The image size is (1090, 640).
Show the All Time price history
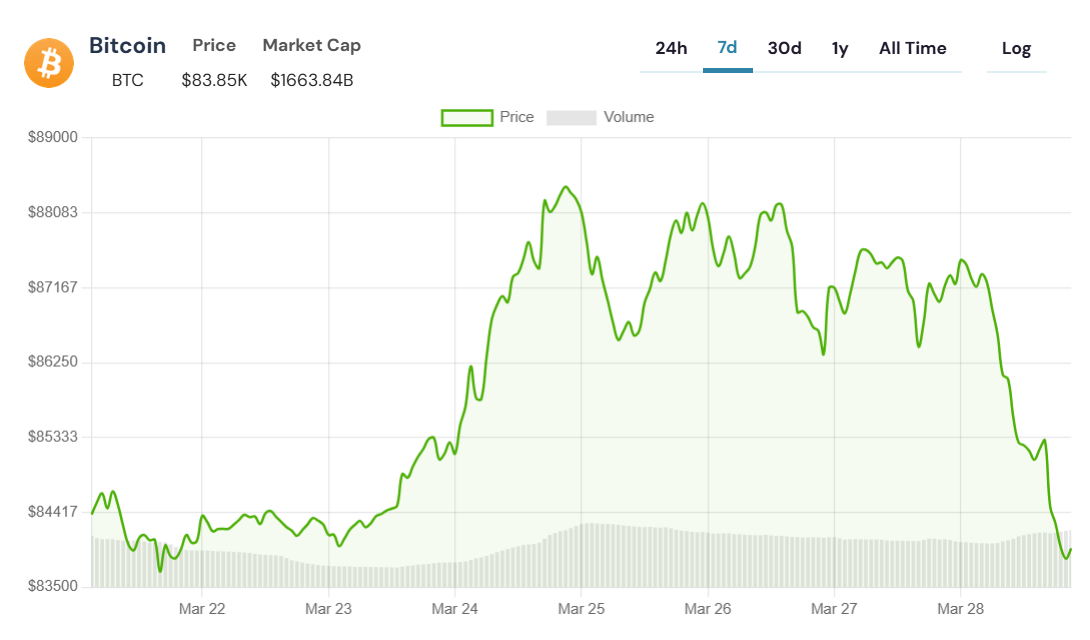point(913,49)
